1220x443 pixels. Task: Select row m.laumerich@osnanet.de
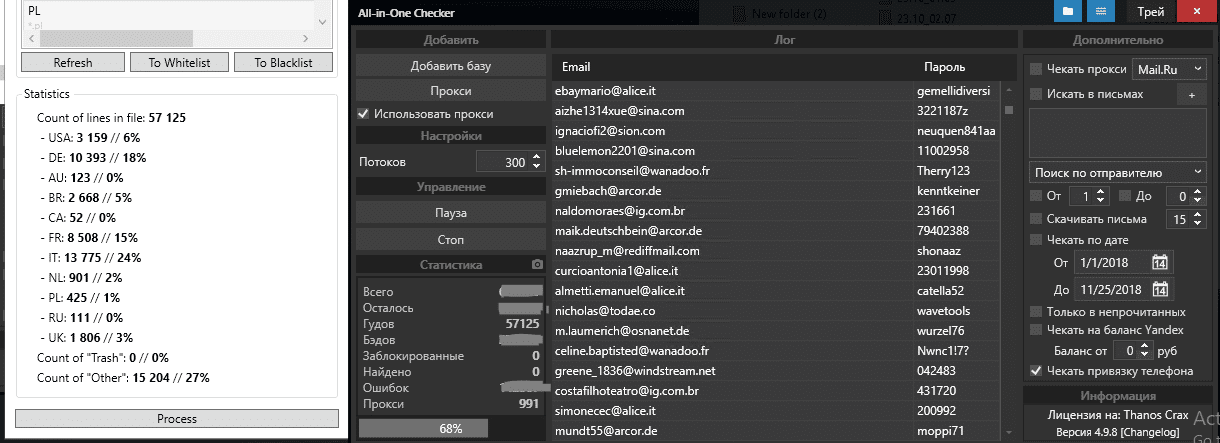point(776,331)
